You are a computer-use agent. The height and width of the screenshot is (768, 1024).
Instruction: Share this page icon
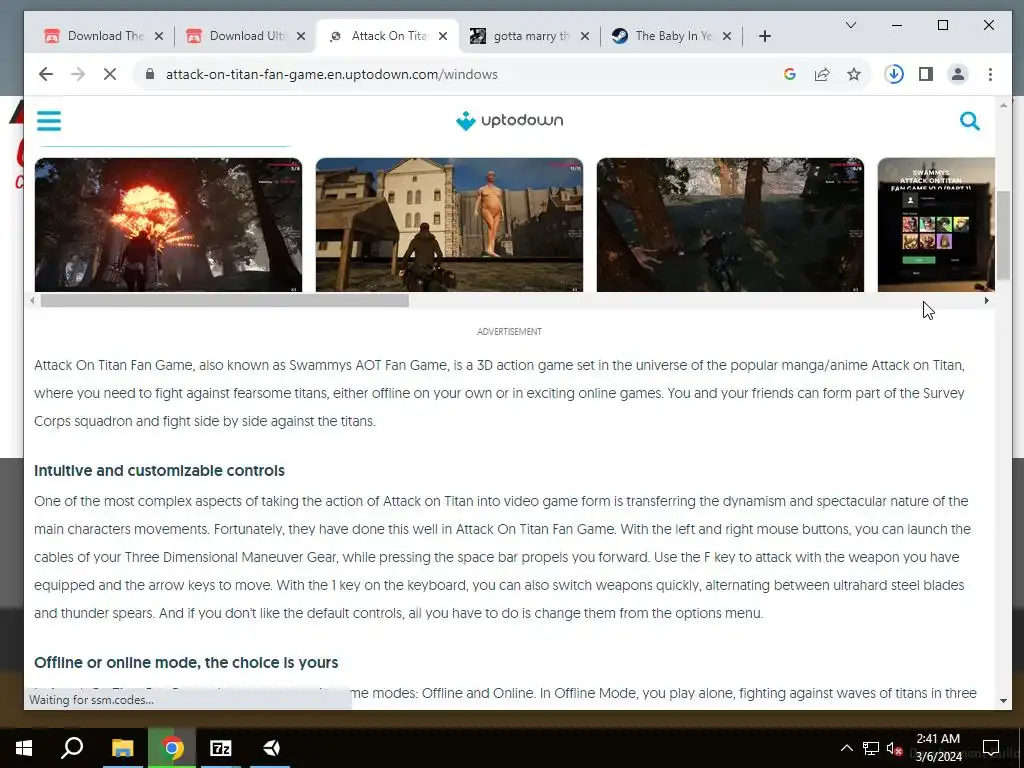pyautogui.click(x=822, y=74)
